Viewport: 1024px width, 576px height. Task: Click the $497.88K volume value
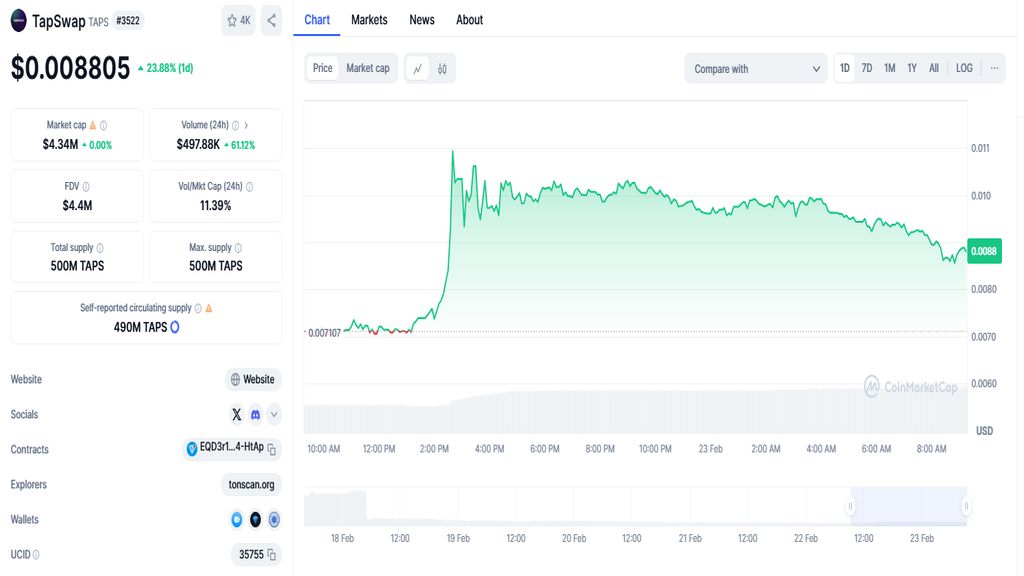198,144
